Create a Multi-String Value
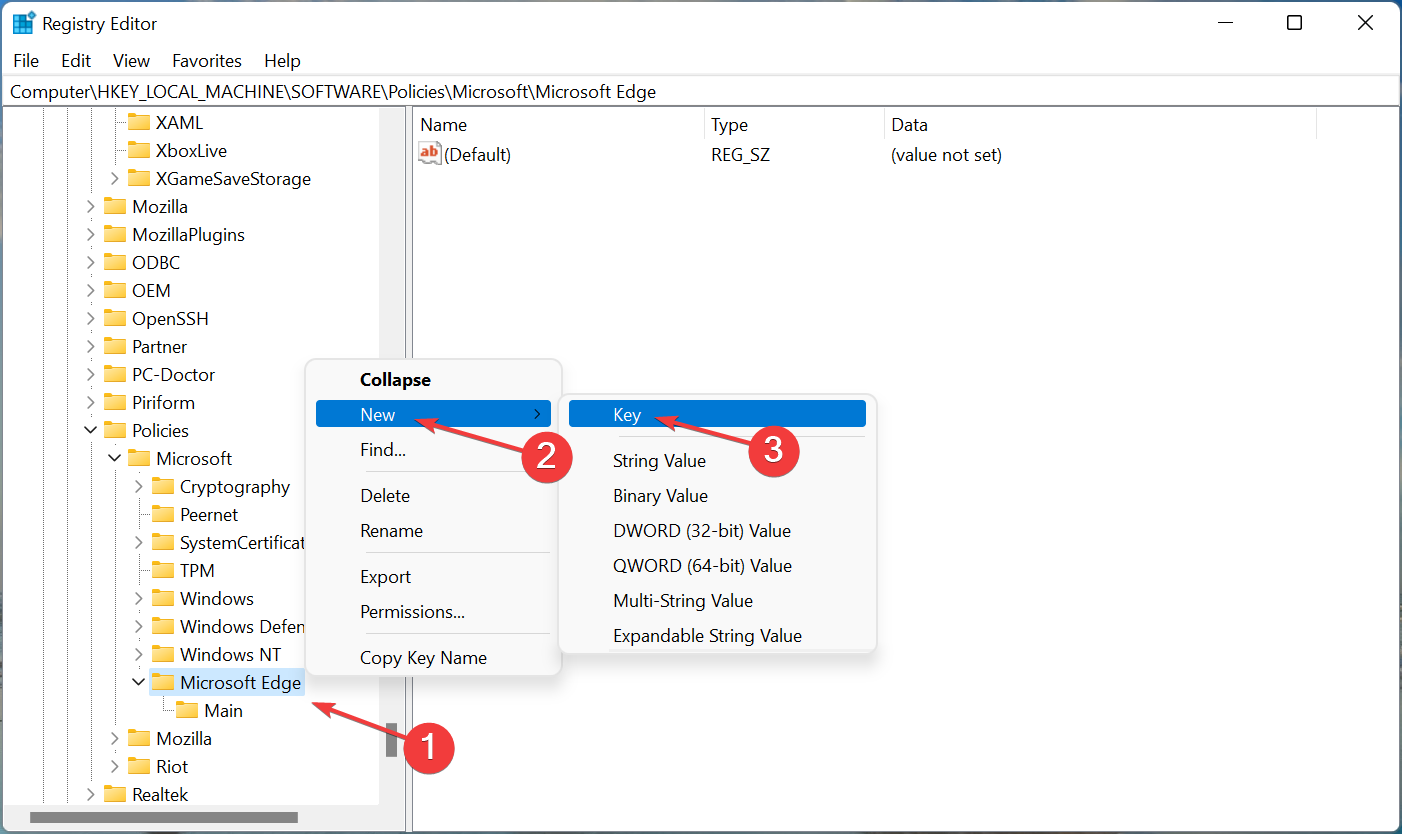This screenshot has width=1402, height=834. tap(717, 601)
